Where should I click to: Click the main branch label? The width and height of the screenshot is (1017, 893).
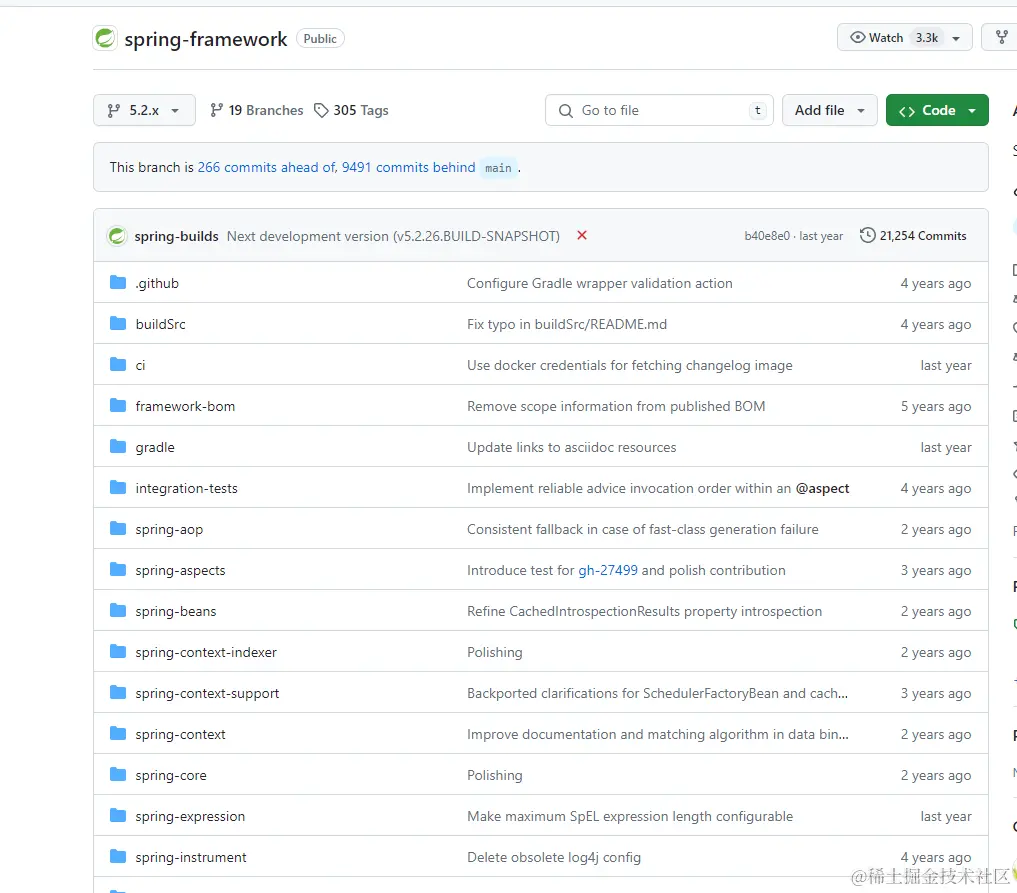(498, 168)
